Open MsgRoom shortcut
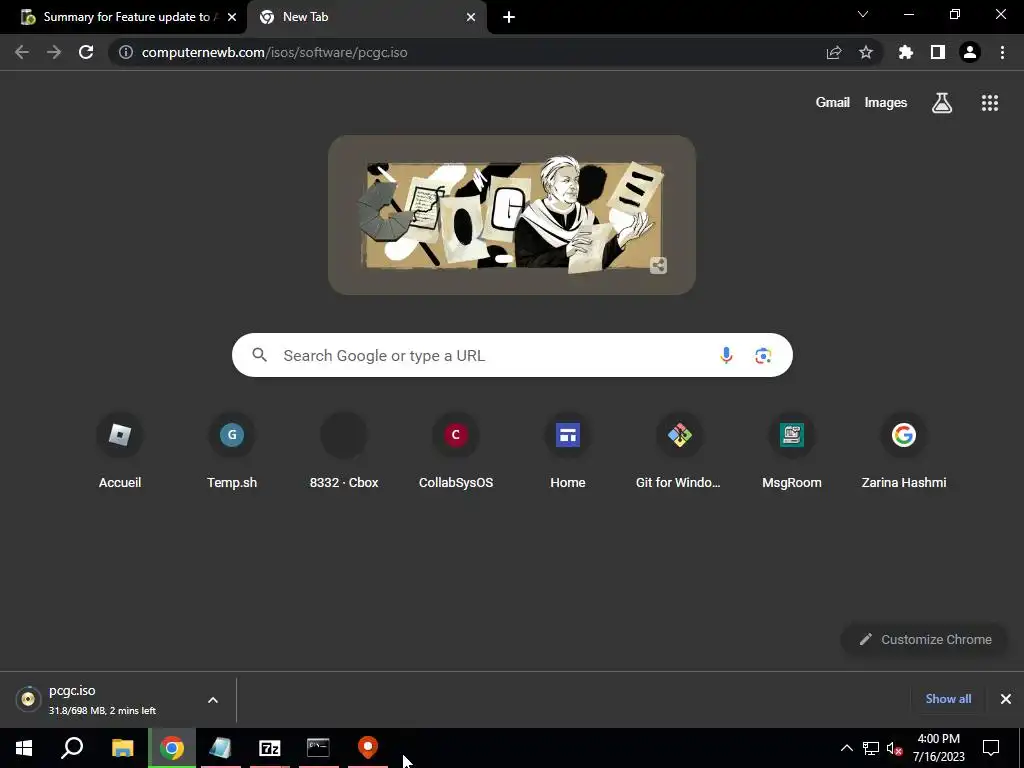This screenshot has width=1024, height=768. pyautogui.click(x=792, y=452)
